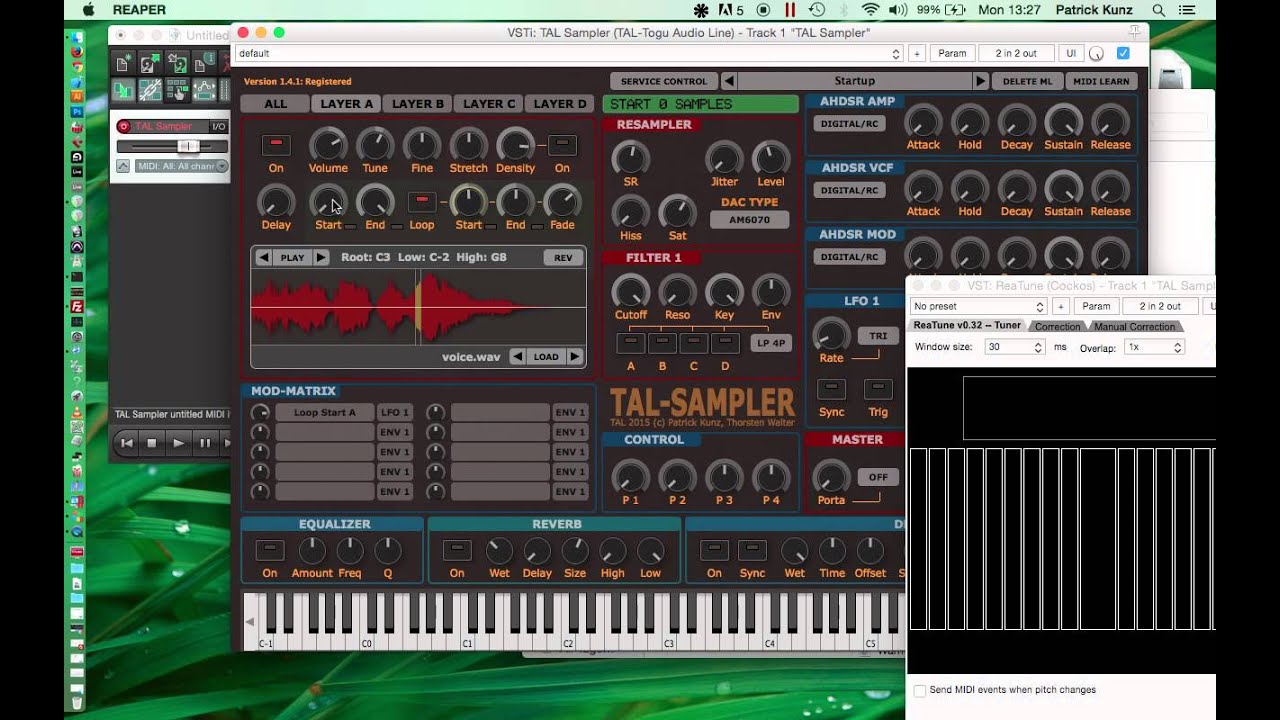Open the LFO 1 mod source selector
The height and width of the screenshot is (720, 1280).
click(x=394, y=412)
